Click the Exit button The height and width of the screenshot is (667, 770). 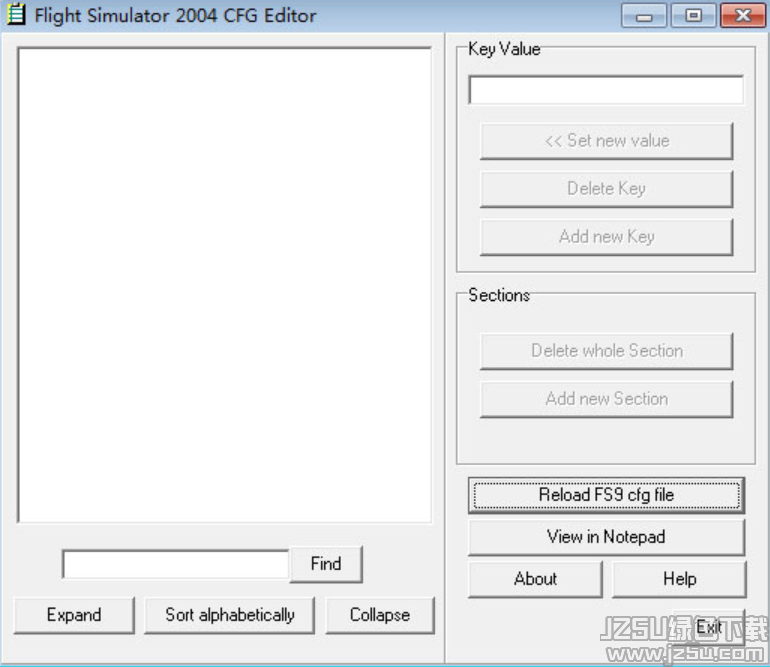coord(709,627)
